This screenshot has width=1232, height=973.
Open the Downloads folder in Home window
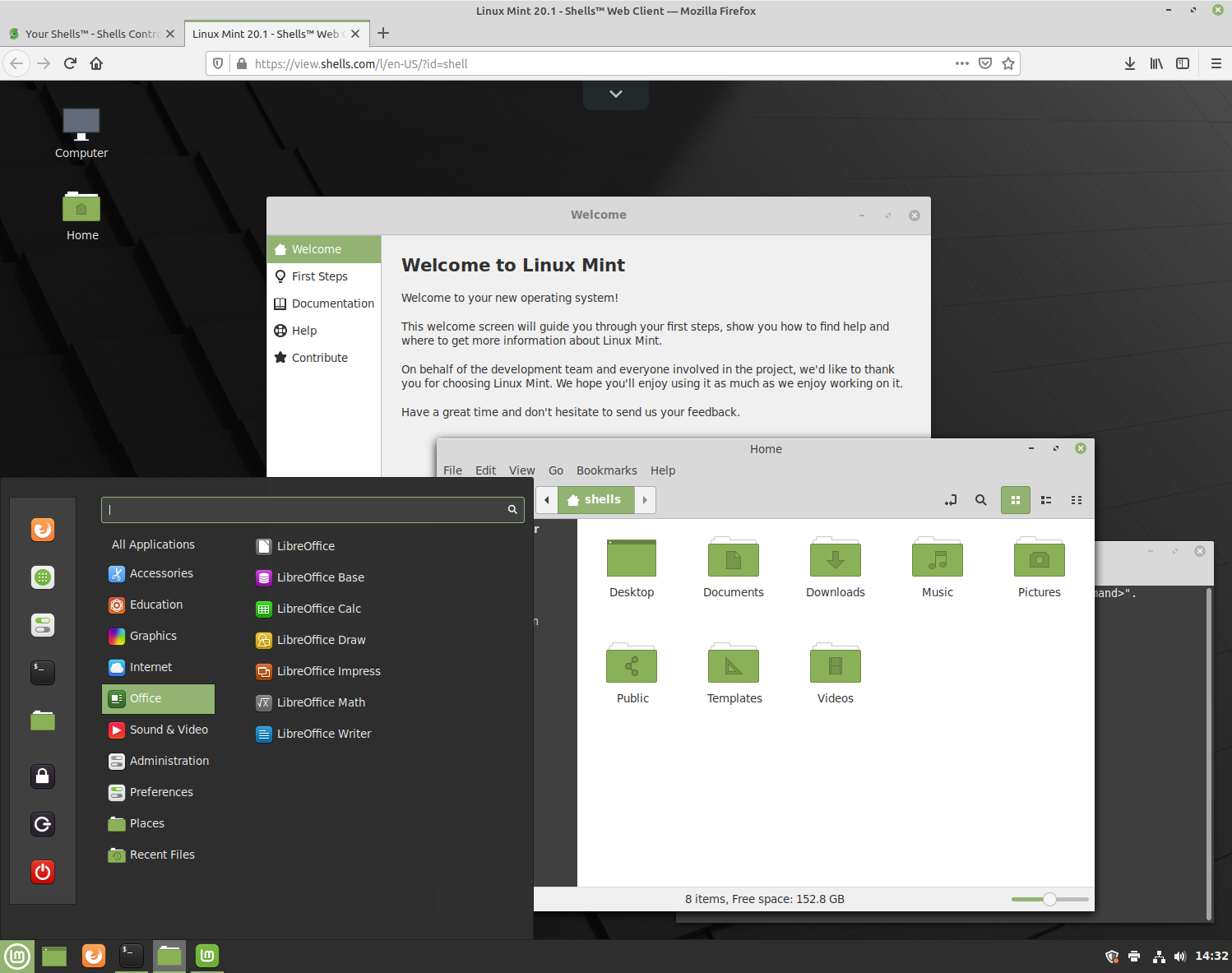pyautogui.click(x=836, y=568)
